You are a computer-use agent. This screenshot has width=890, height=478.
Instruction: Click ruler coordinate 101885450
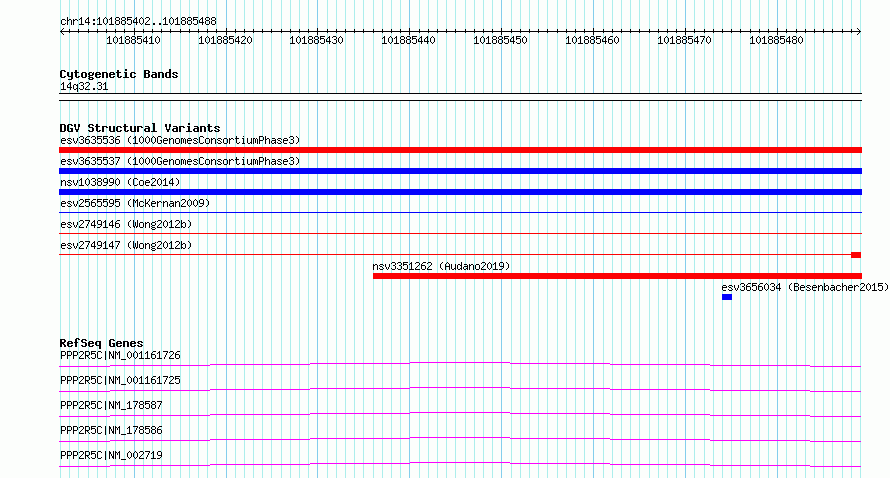click(501, 40)
